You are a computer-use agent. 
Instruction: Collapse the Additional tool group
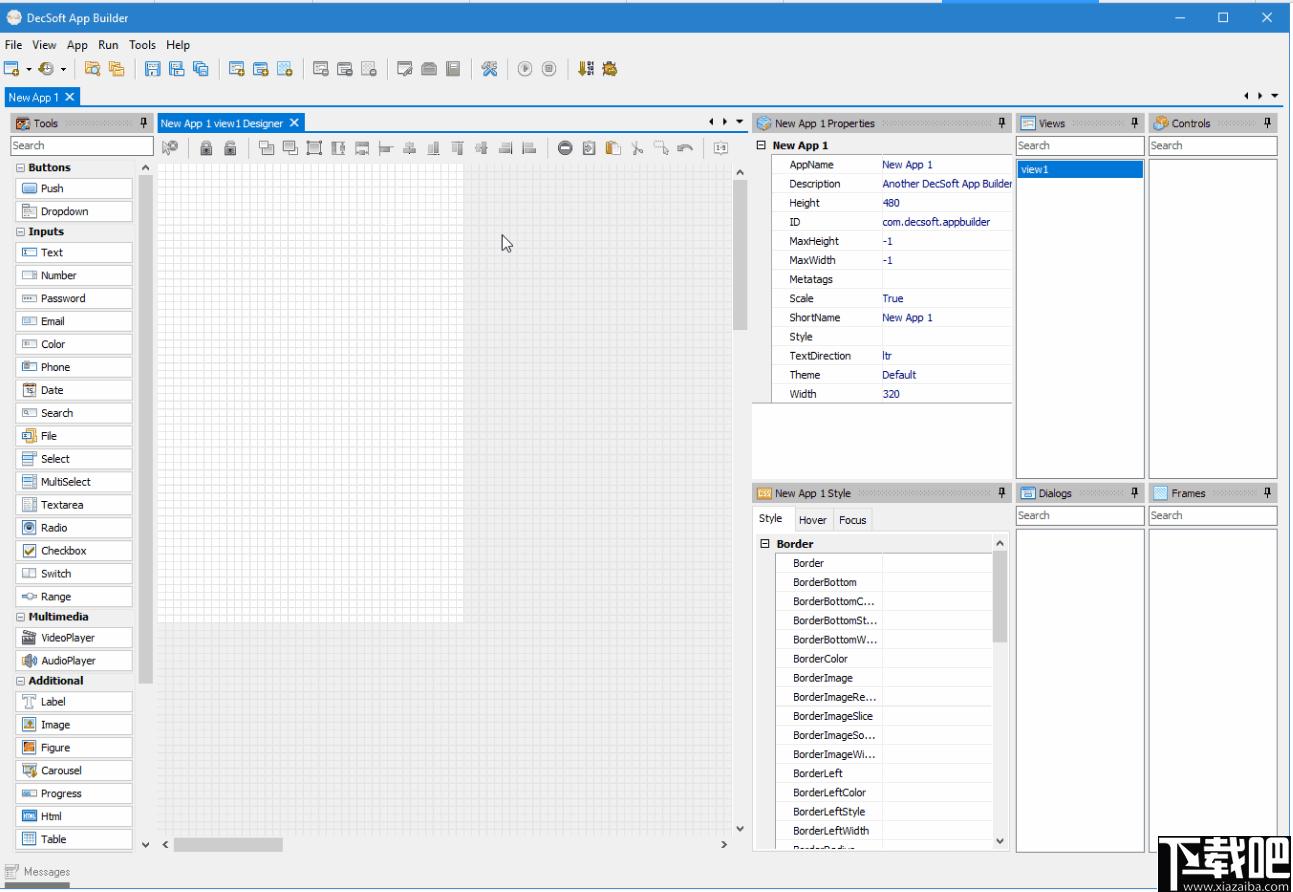(x=21, y=681)
